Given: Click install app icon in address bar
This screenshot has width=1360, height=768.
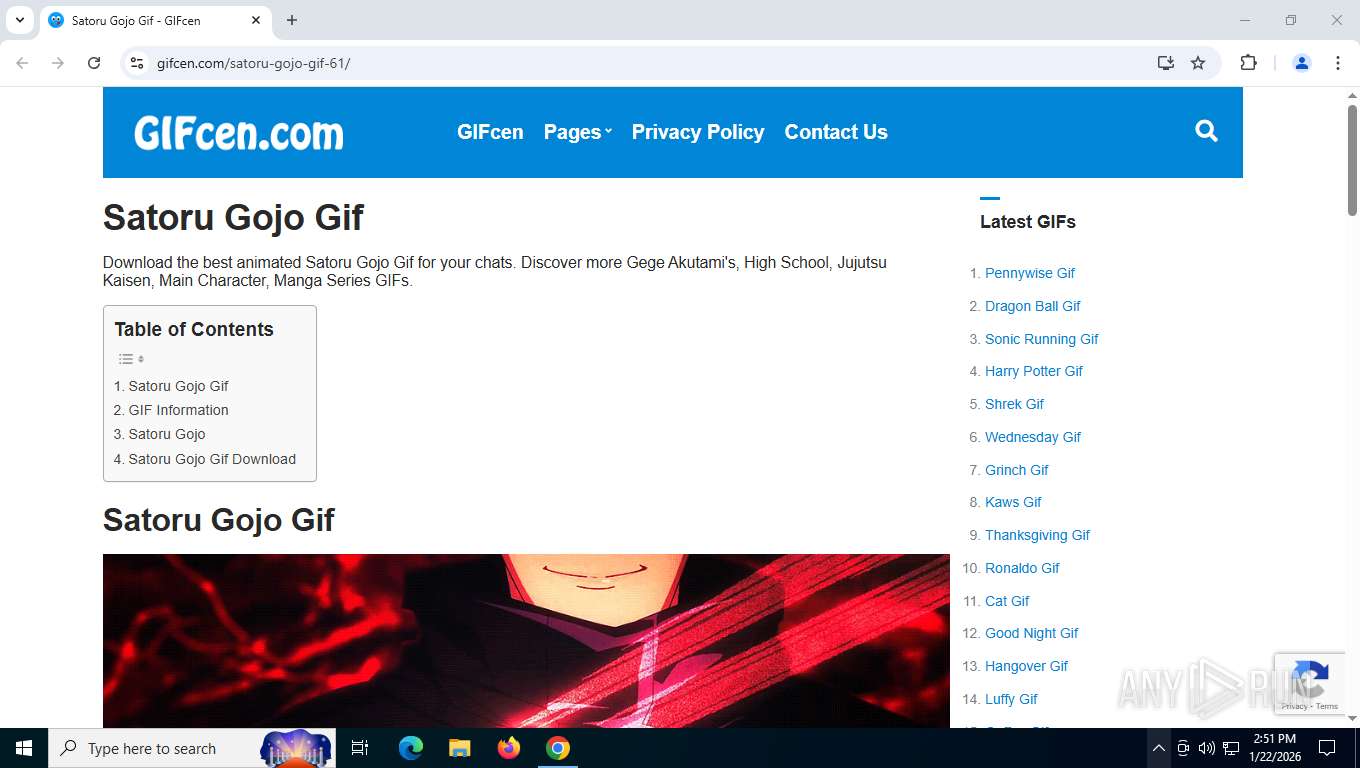Looking at the screenshot, I should click(1166, 63).
